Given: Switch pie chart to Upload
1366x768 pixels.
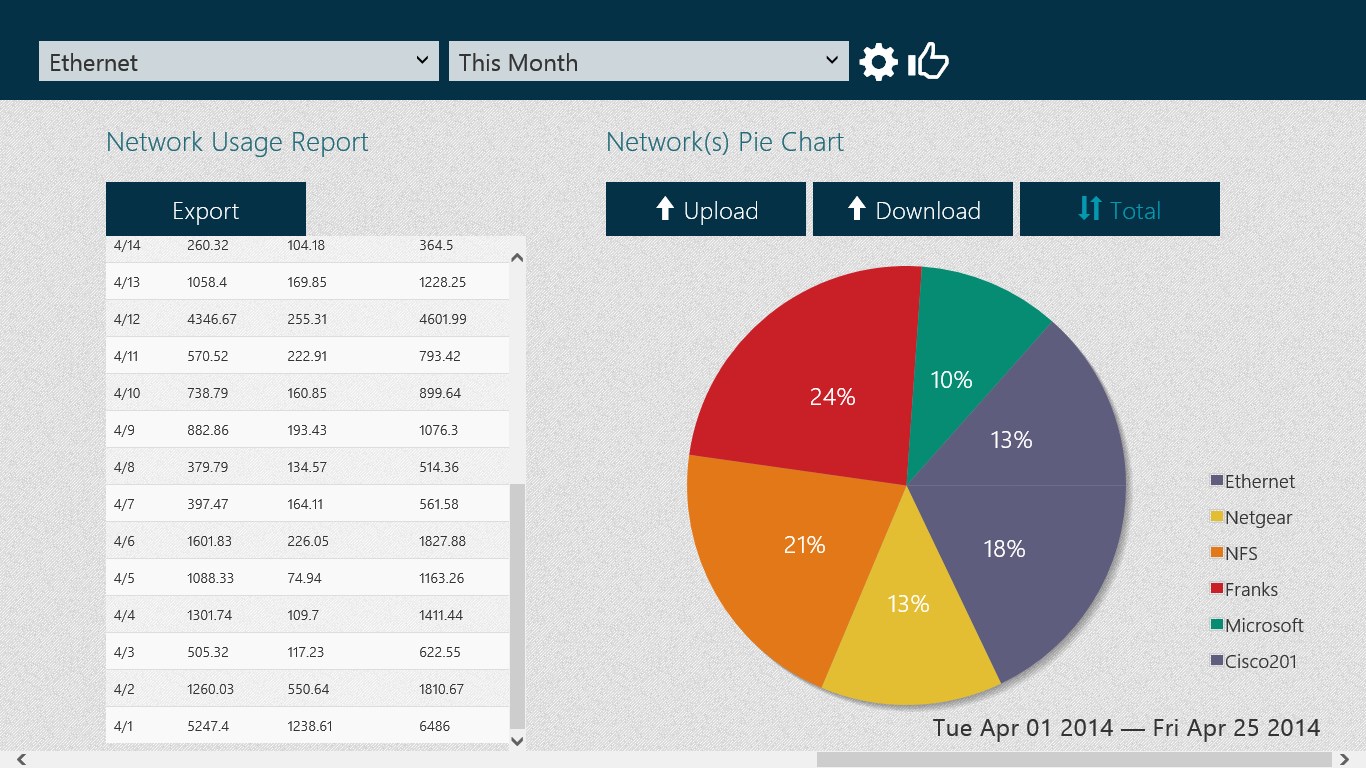Looking at the screenshot, I should [x=705, y=210].
